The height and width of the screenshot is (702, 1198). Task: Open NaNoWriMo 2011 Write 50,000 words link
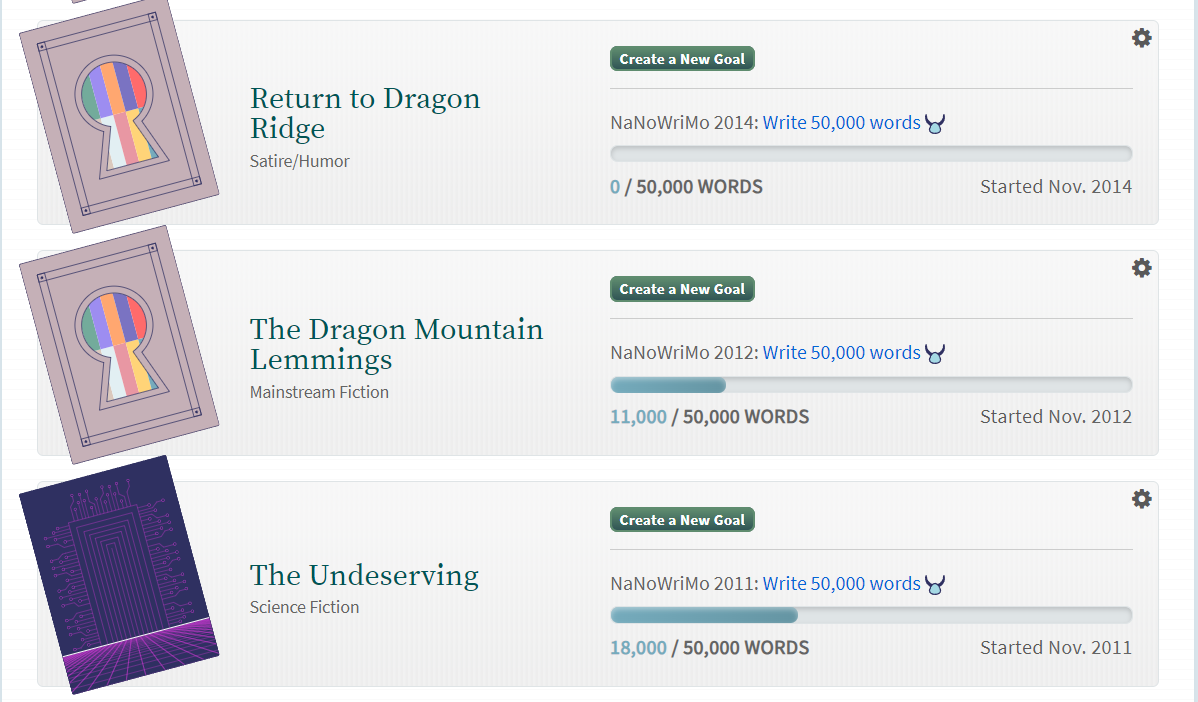click(x=841, y=584)
